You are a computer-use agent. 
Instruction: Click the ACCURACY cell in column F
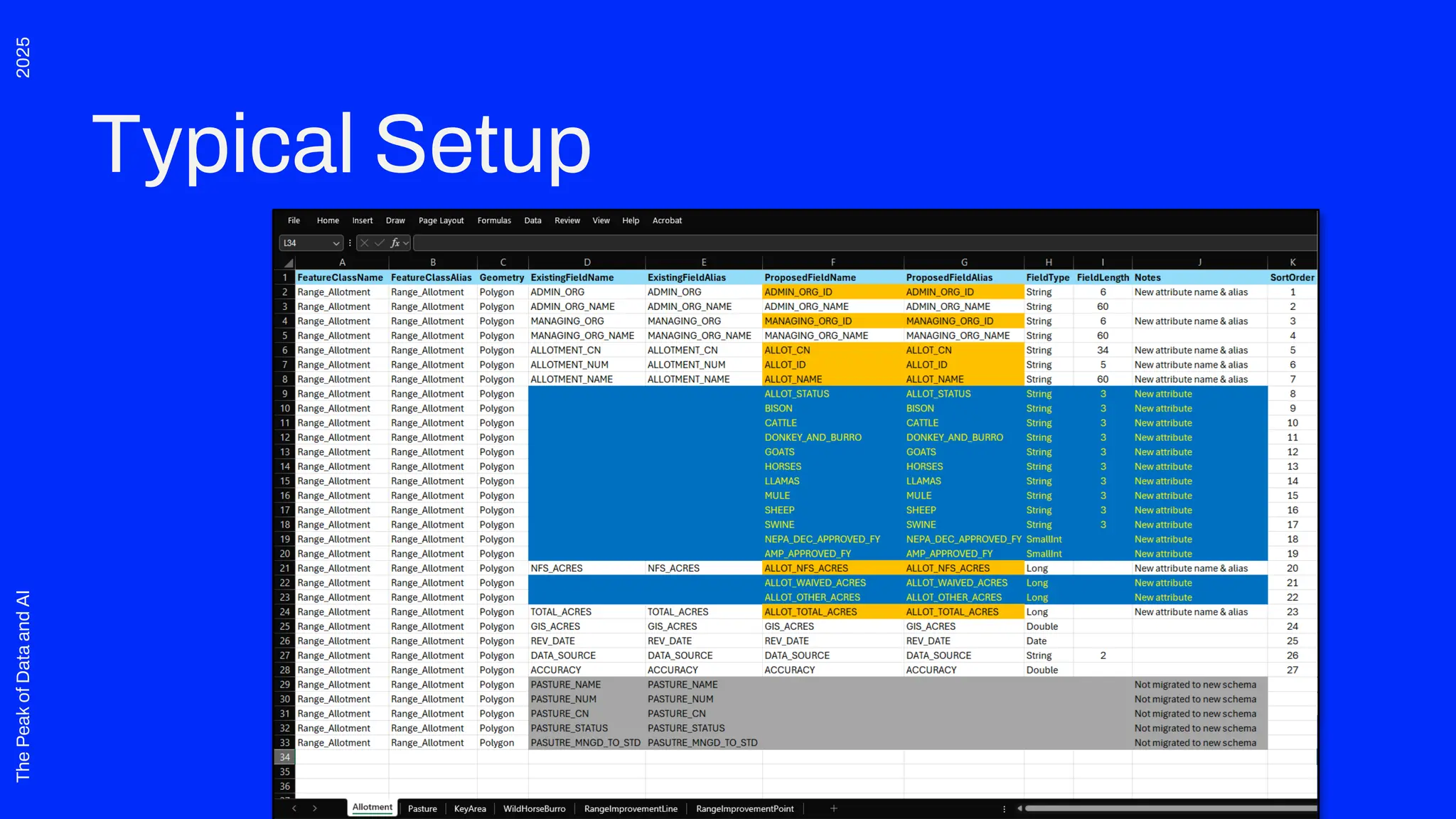pyautogui.click(x=833, y=670)
